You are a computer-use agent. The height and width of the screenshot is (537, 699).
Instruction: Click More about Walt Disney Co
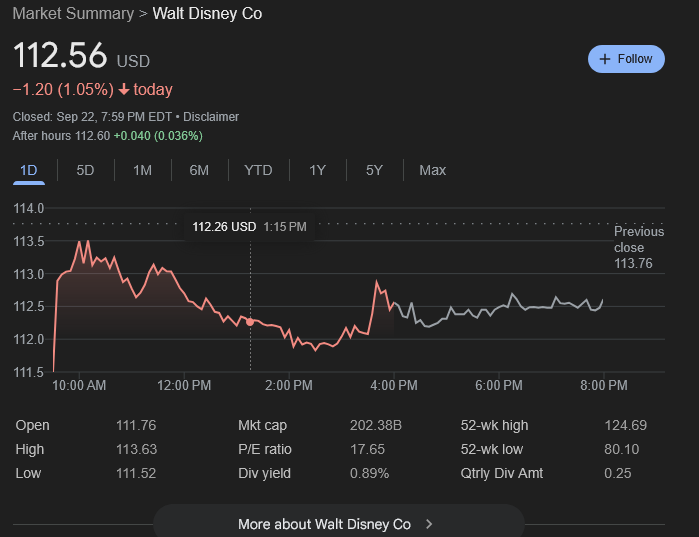(339, 524)
